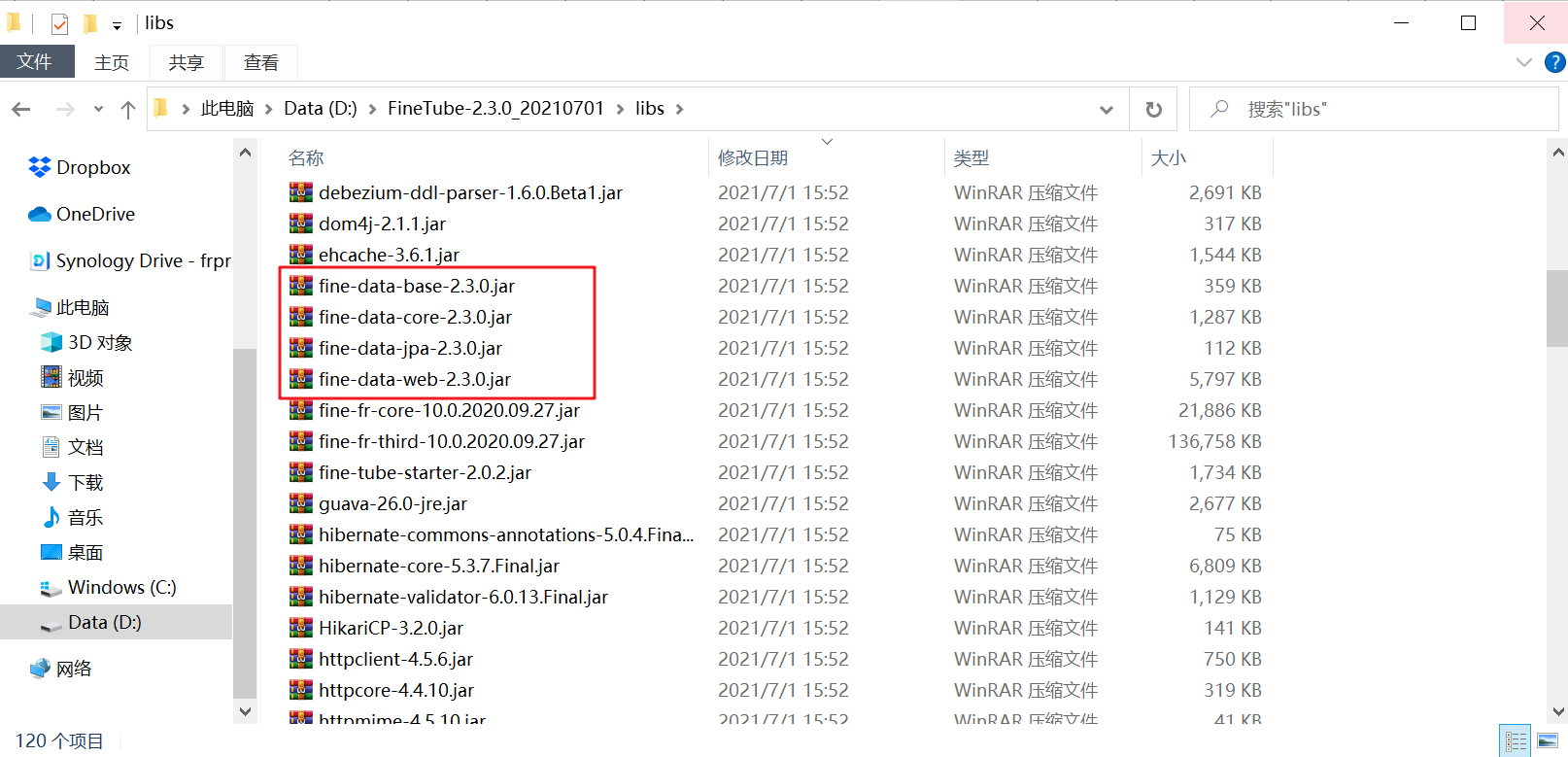Click the Forward navigation arrow

(65, 109)
